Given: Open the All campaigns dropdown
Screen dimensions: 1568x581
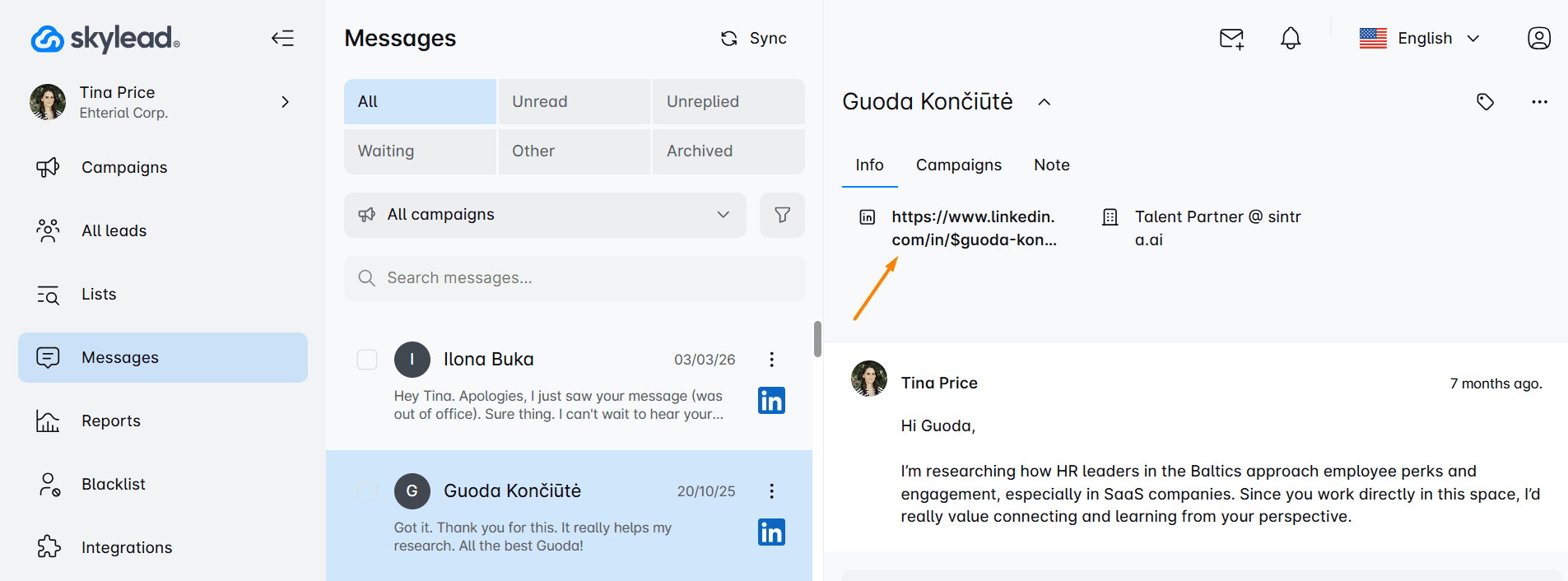Looking at the screenshot, I should point(545,215).
